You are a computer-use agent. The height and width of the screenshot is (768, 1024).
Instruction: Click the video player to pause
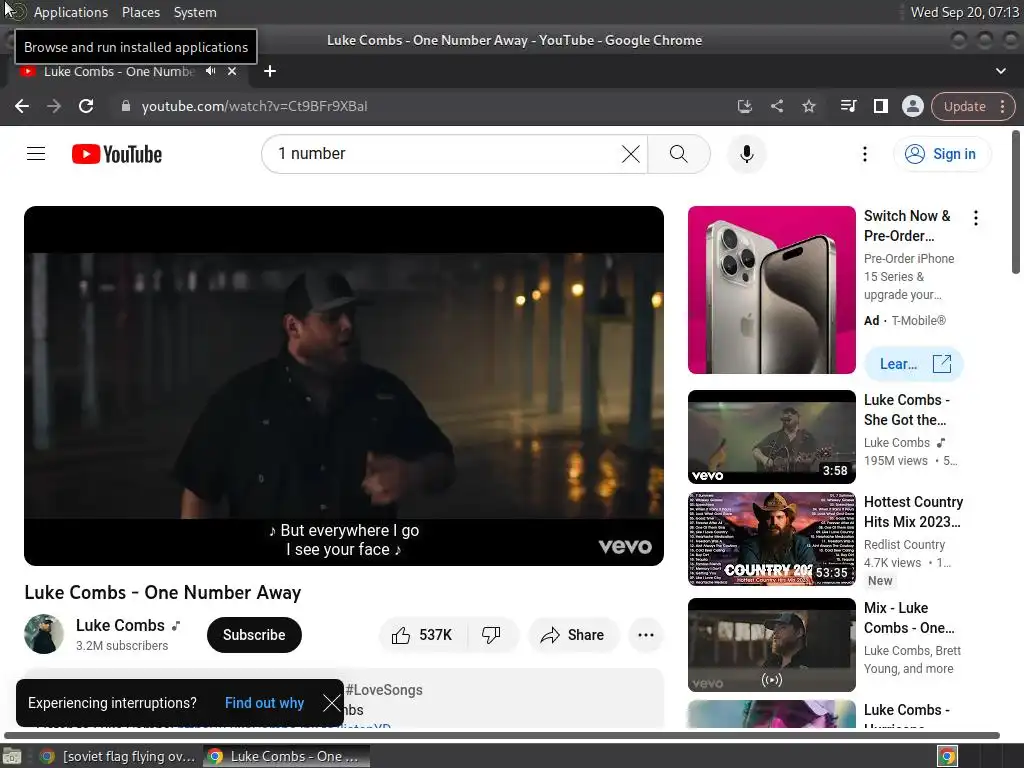344,385
